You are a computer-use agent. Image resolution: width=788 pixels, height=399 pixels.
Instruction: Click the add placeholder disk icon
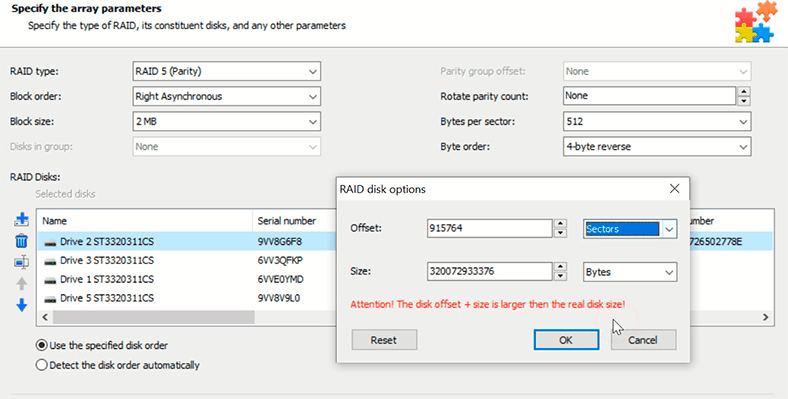click(x=22, y=262)
